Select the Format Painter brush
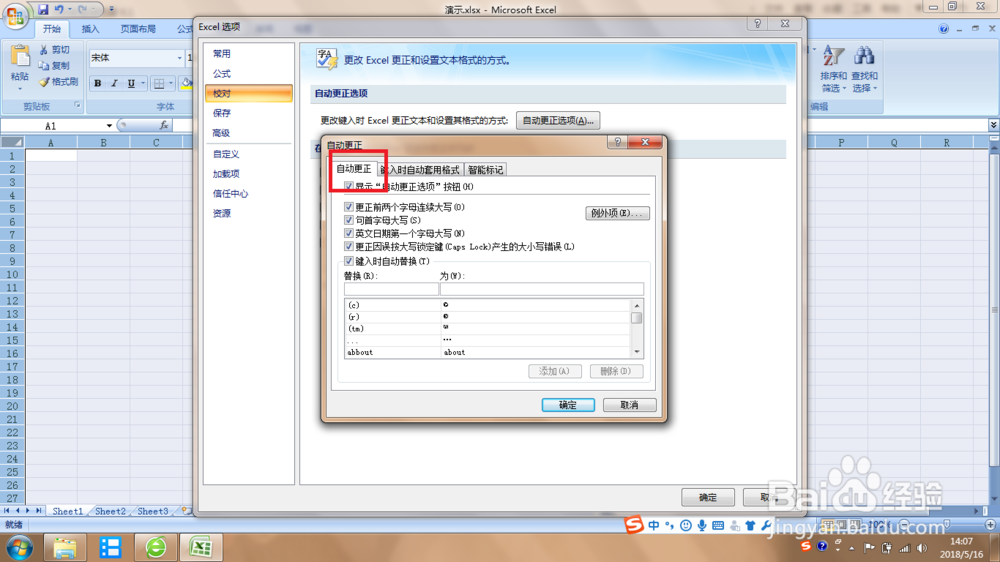The width and height of the screenshot is (1000, 562). click(x=59, y=82)
